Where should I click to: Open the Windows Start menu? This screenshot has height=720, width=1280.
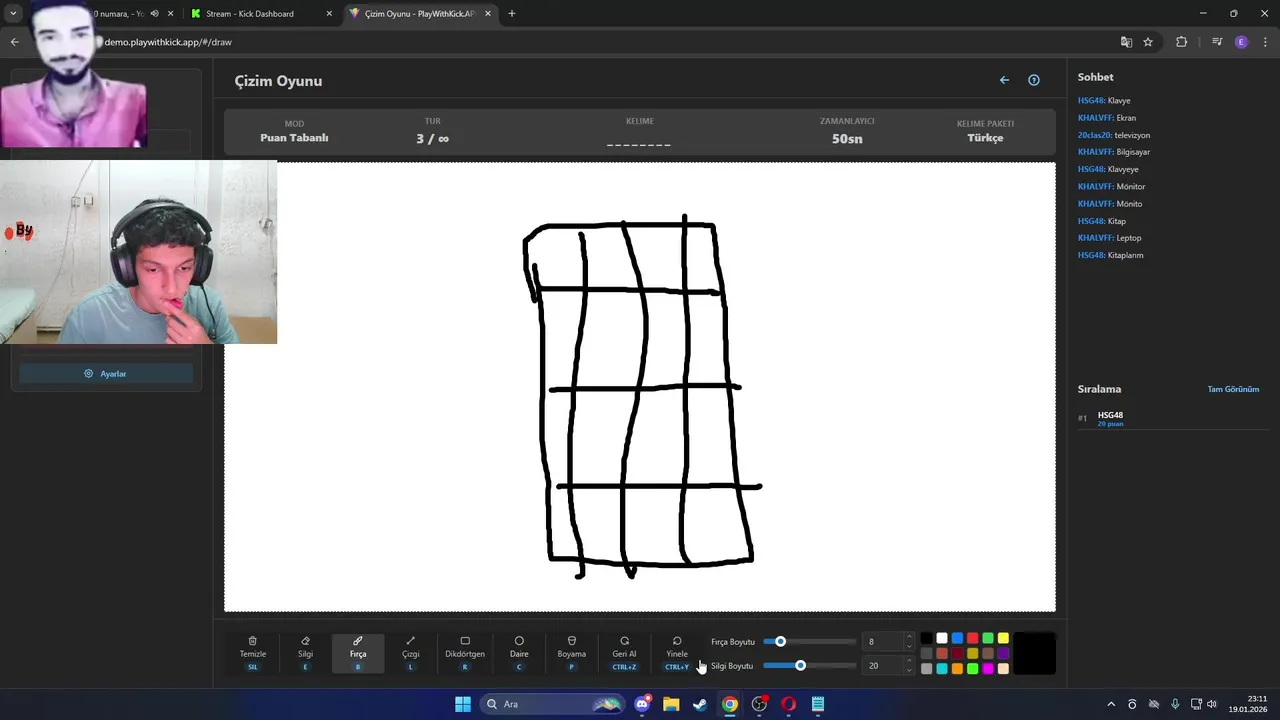[463, 704]
